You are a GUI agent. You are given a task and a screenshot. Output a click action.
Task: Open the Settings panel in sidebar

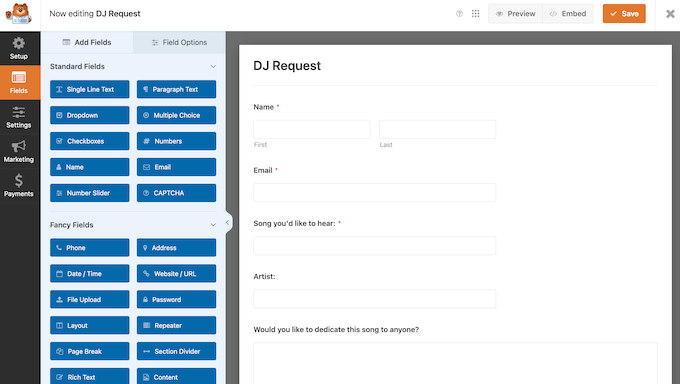point(19,117)
